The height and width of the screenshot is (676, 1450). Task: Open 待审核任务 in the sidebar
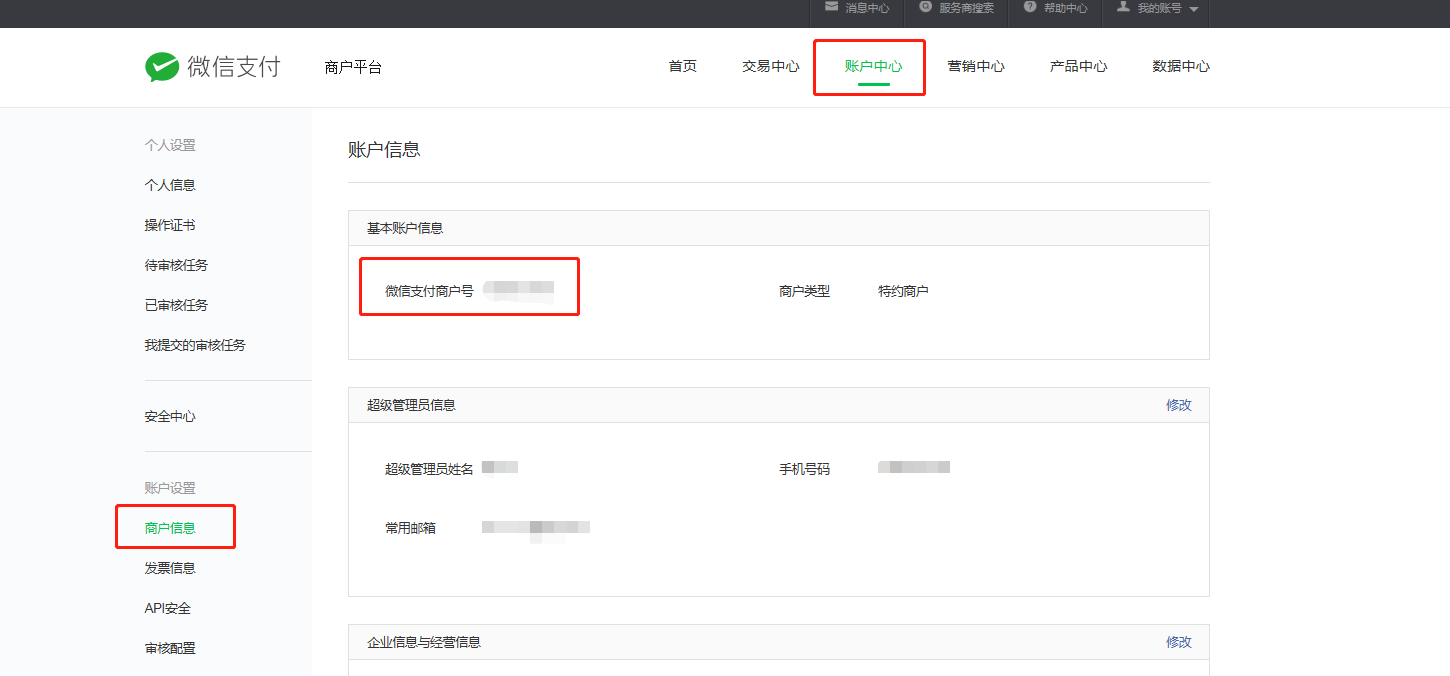coord(176,265)
